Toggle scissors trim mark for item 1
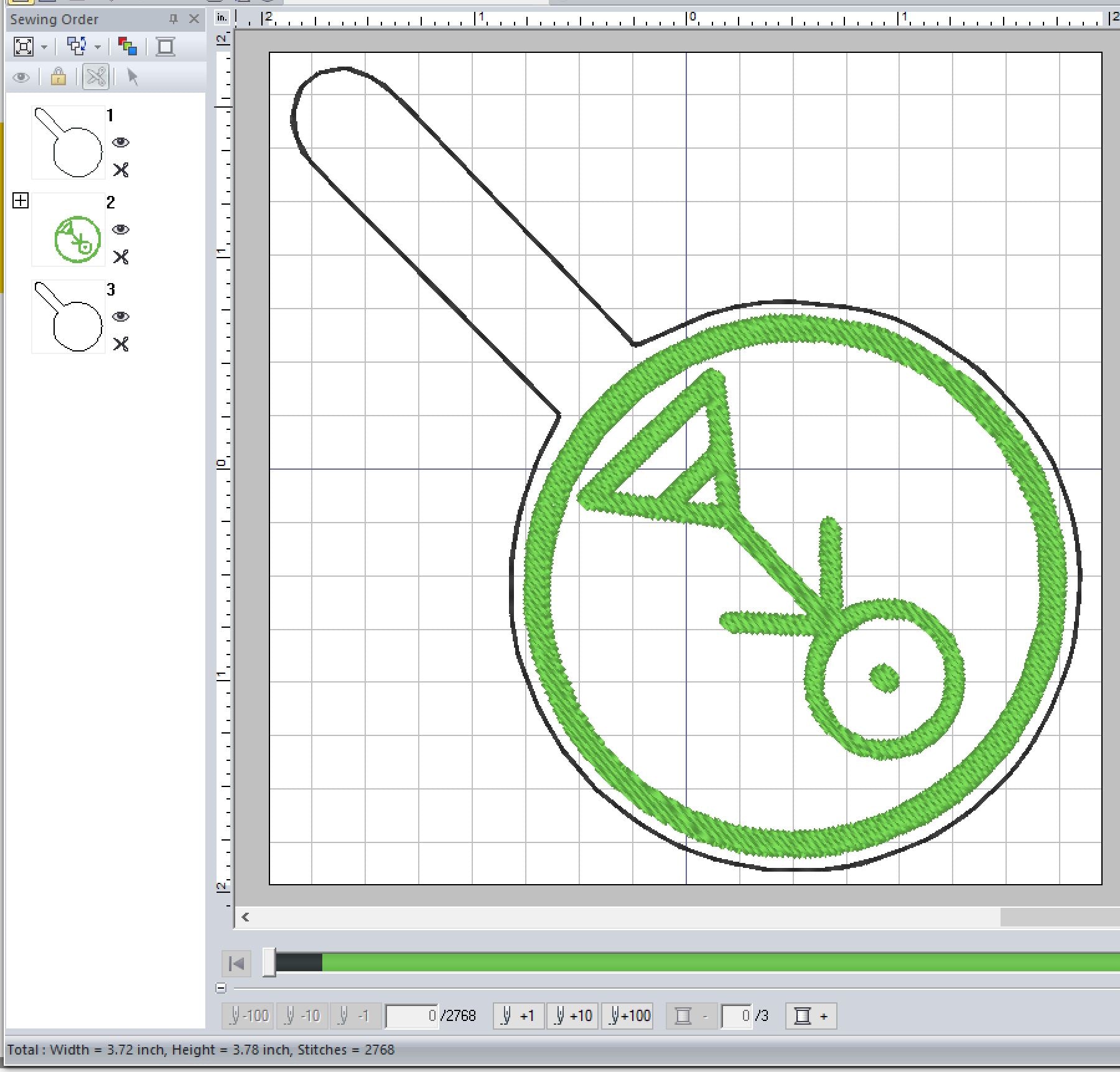1120x1072 pixels. [121, 170]
